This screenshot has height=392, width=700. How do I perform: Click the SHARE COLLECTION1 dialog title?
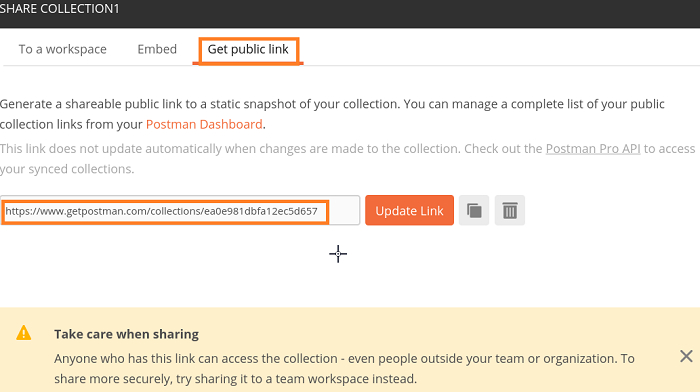[x=59, y=8]
